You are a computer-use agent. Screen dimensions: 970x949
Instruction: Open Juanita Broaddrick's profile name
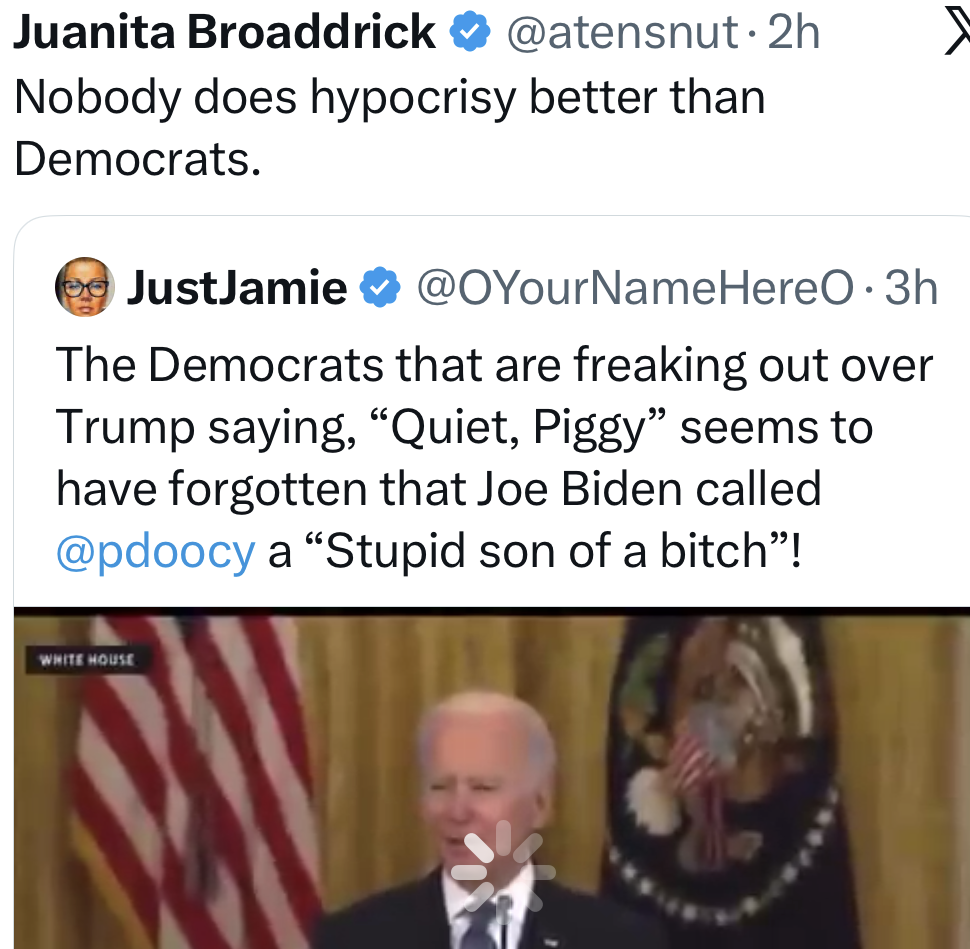click(x=225, y=34)
